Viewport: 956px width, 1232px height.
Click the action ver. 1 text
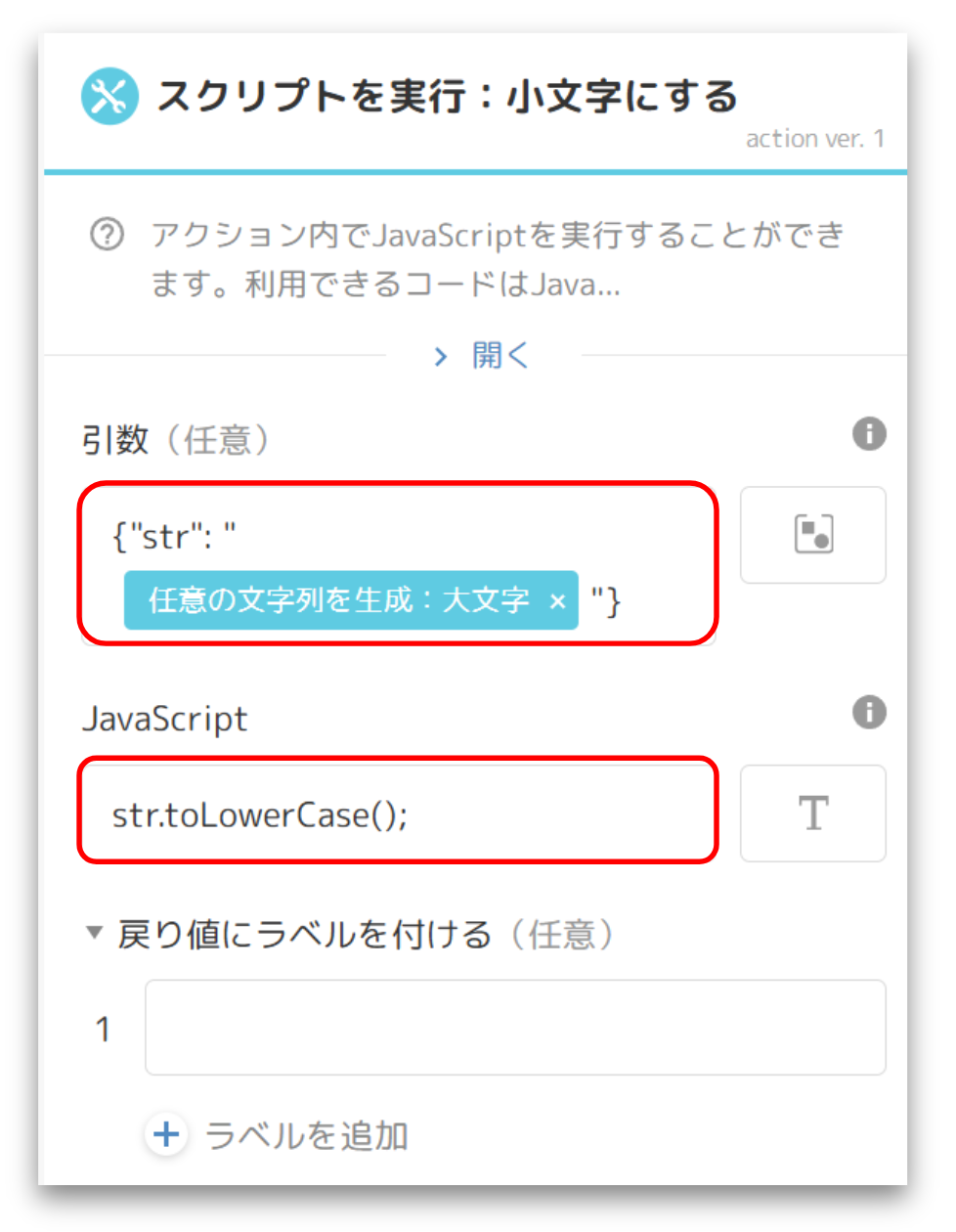[815, 139]
